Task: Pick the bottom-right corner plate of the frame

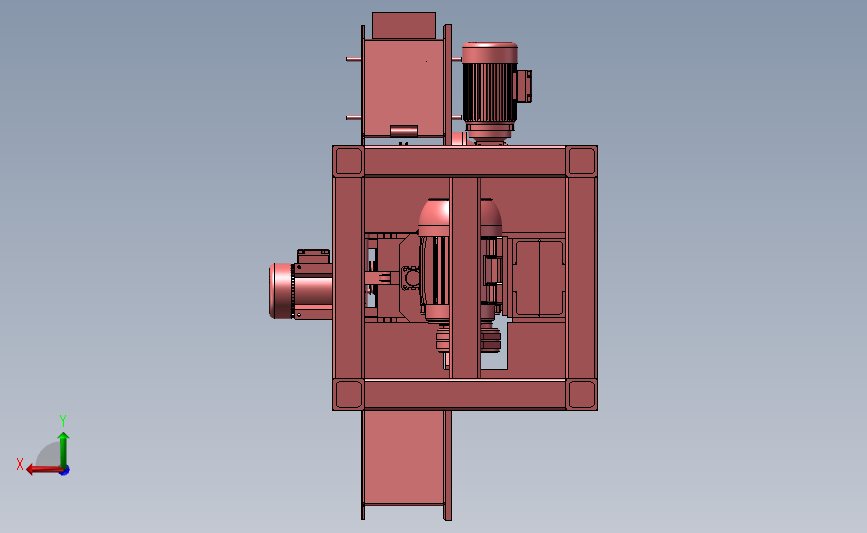Action: click(x=581, y=395)
